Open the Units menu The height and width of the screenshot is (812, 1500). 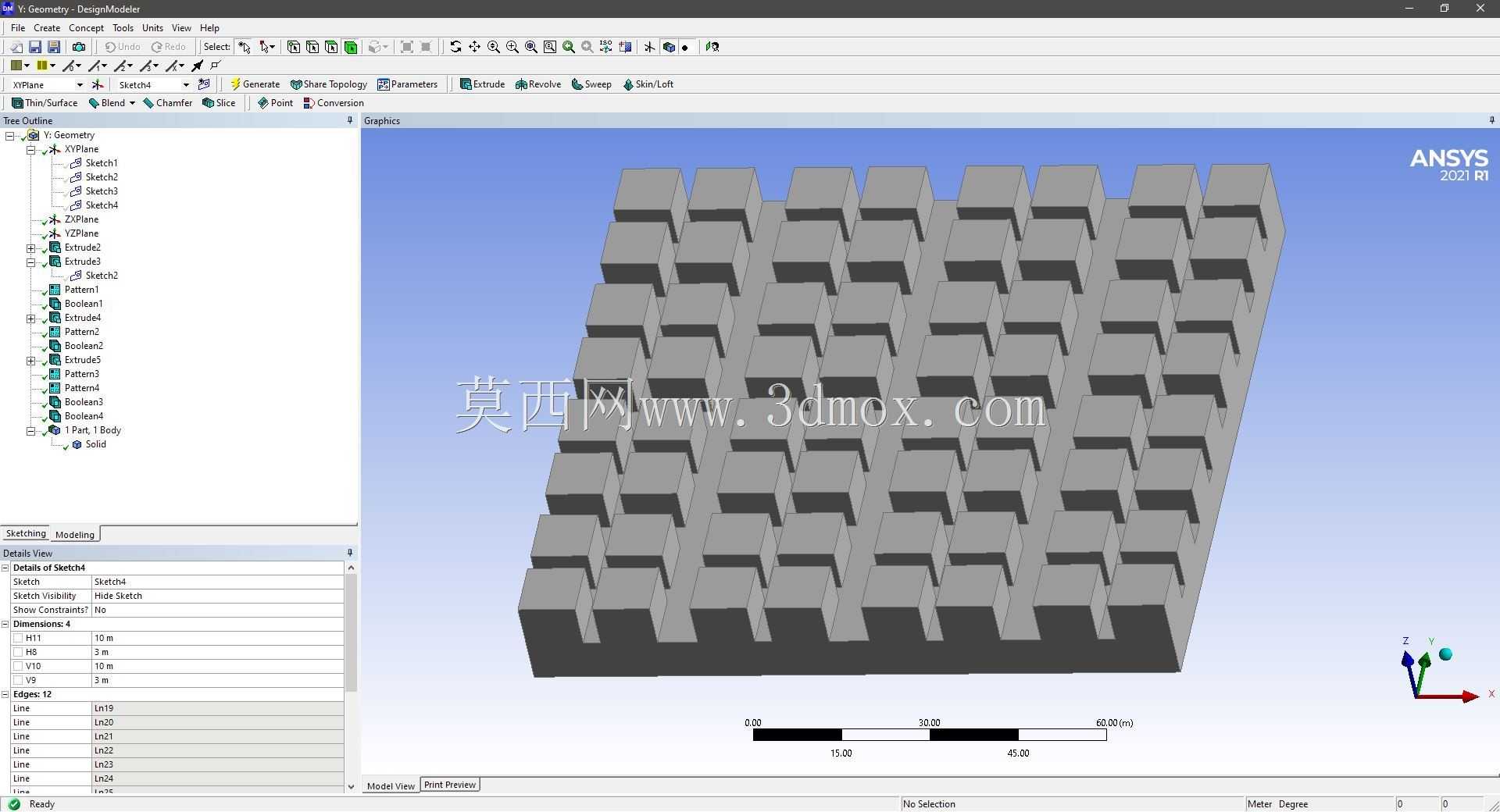152,28
